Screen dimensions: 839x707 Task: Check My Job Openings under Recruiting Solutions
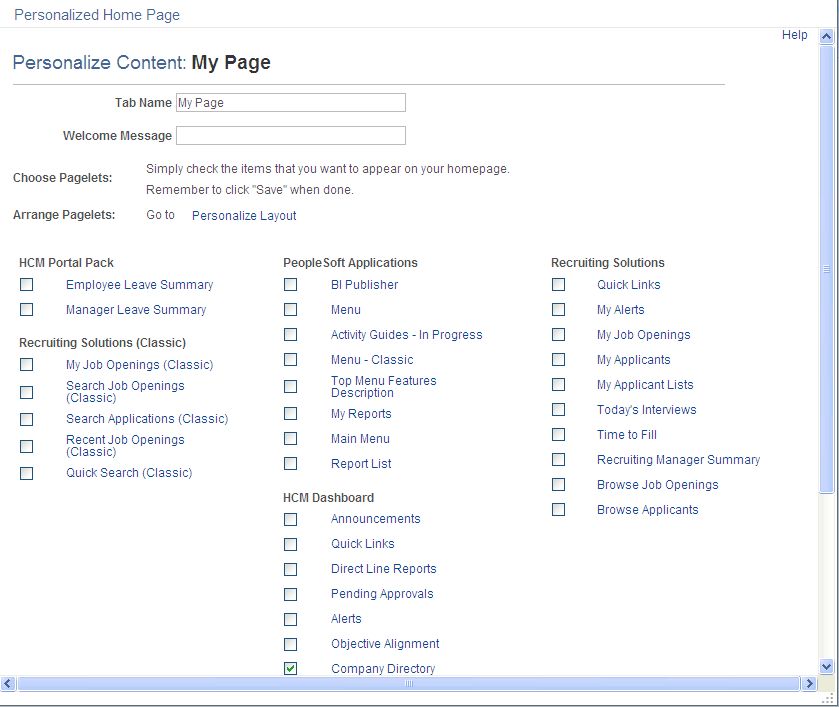click(558, 334)
